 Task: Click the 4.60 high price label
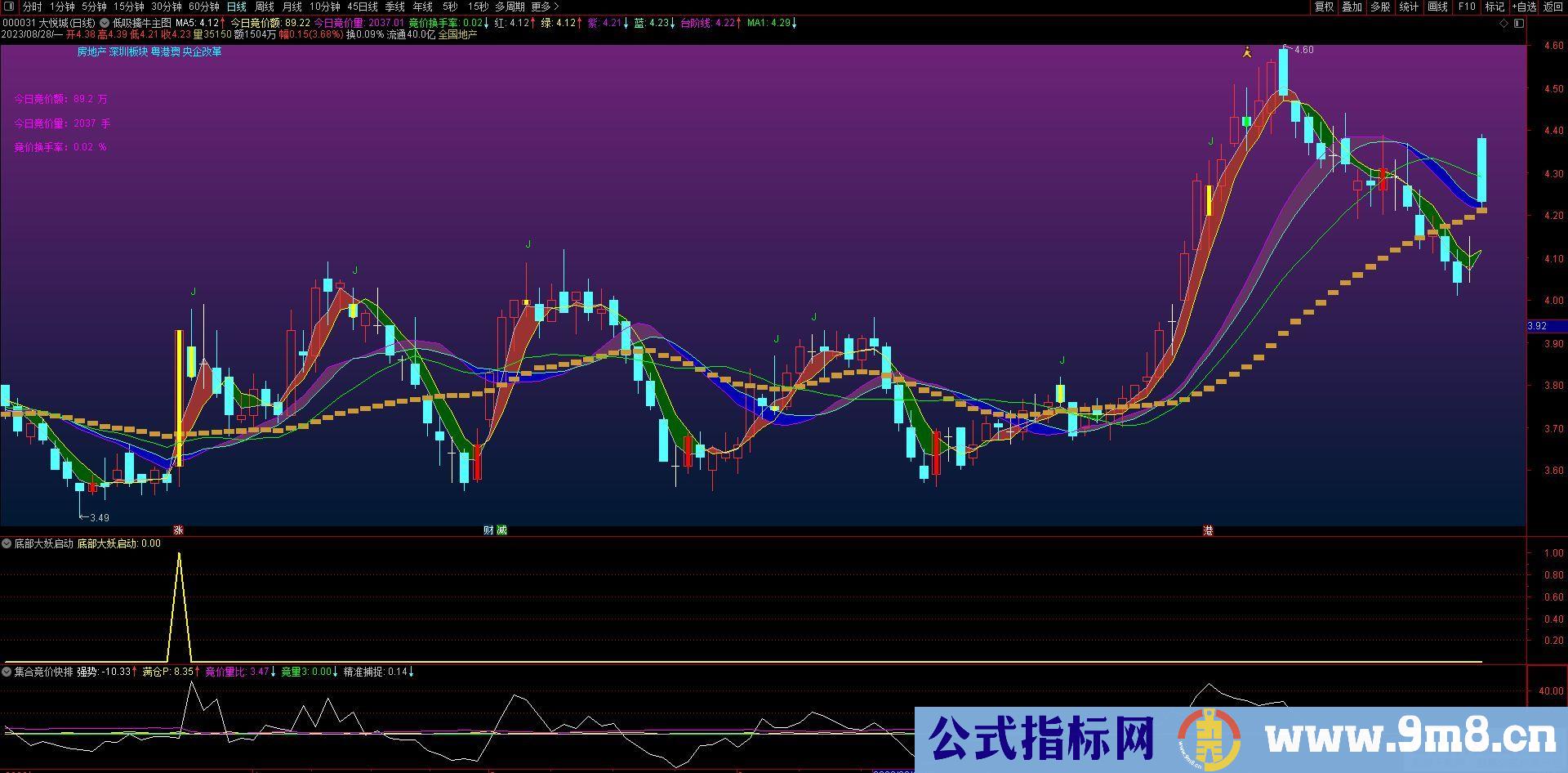click(1303, 50)
